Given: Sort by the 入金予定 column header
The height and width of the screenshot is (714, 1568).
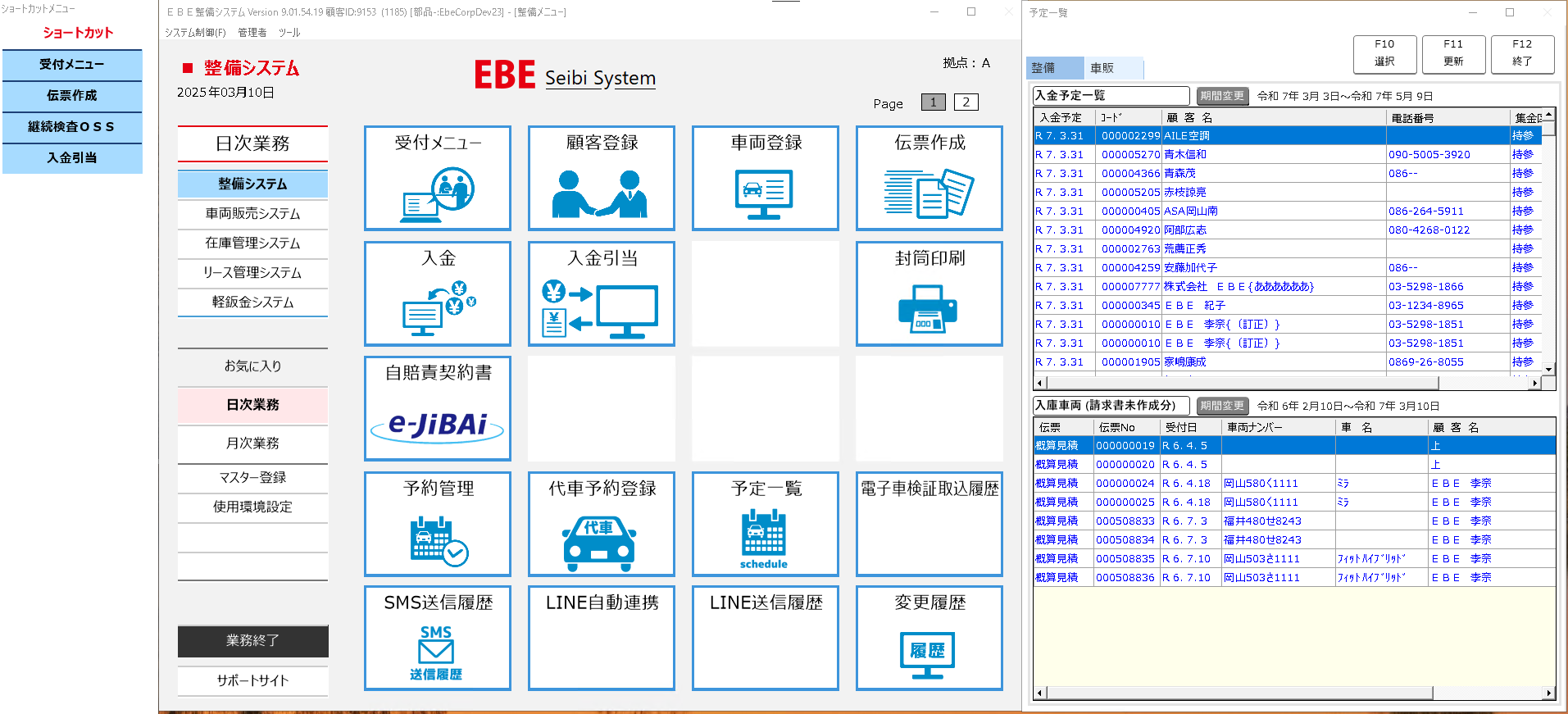Looking at the screenshot, I should click(x=1065, y=118).
